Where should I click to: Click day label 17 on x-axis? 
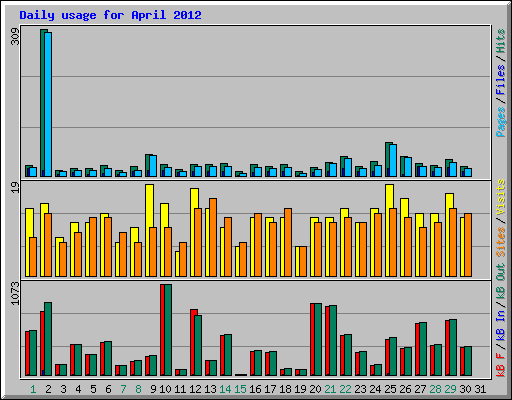[270, 389]
